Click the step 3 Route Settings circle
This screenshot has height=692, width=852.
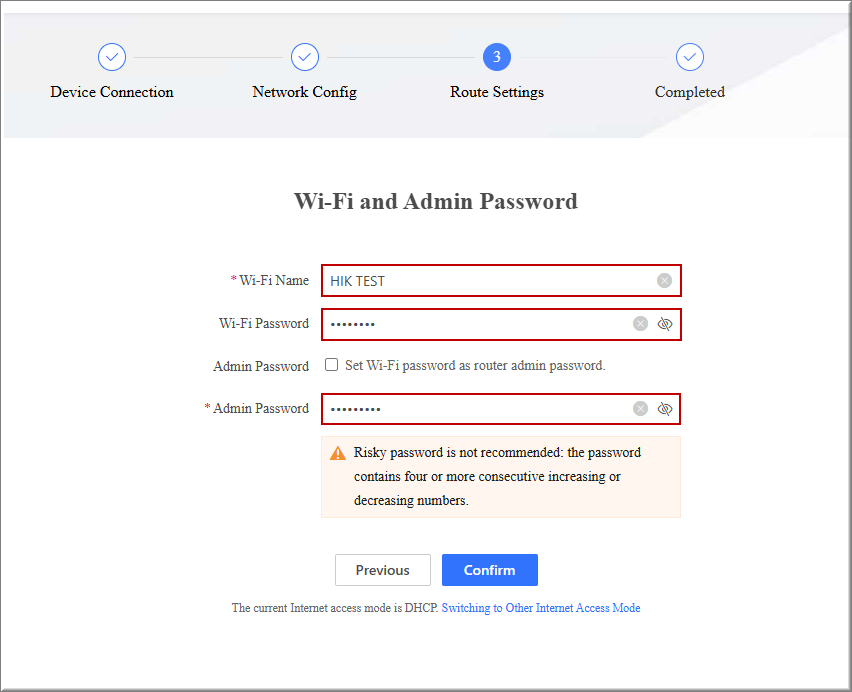[497, 57]
